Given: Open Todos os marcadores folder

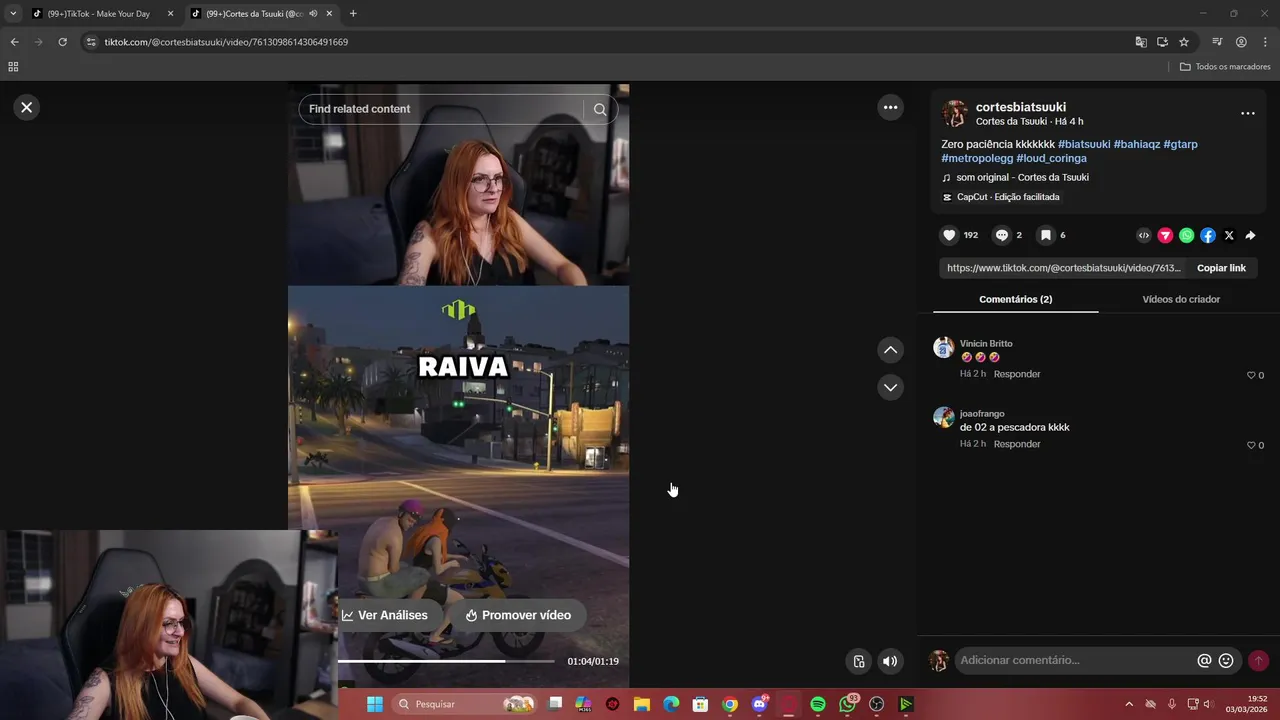Looking at the screenshot, I should 1225,67.
